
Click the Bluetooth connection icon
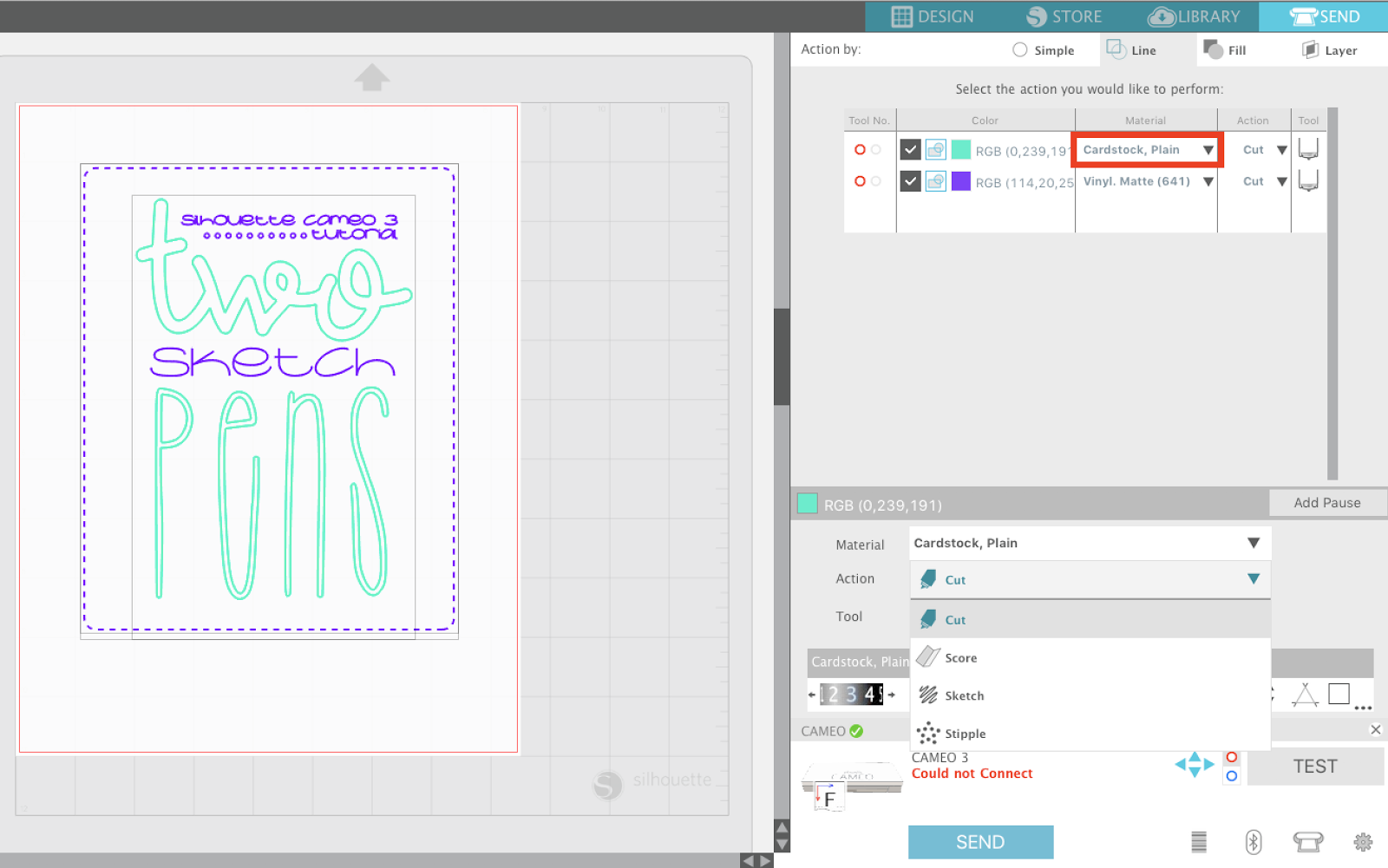click(1253, 841)
